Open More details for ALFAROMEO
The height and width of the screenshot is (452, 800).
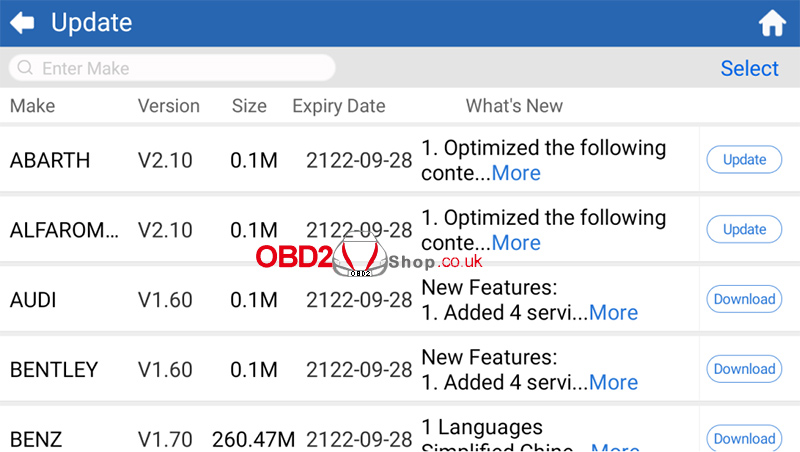tap(516, 243)
